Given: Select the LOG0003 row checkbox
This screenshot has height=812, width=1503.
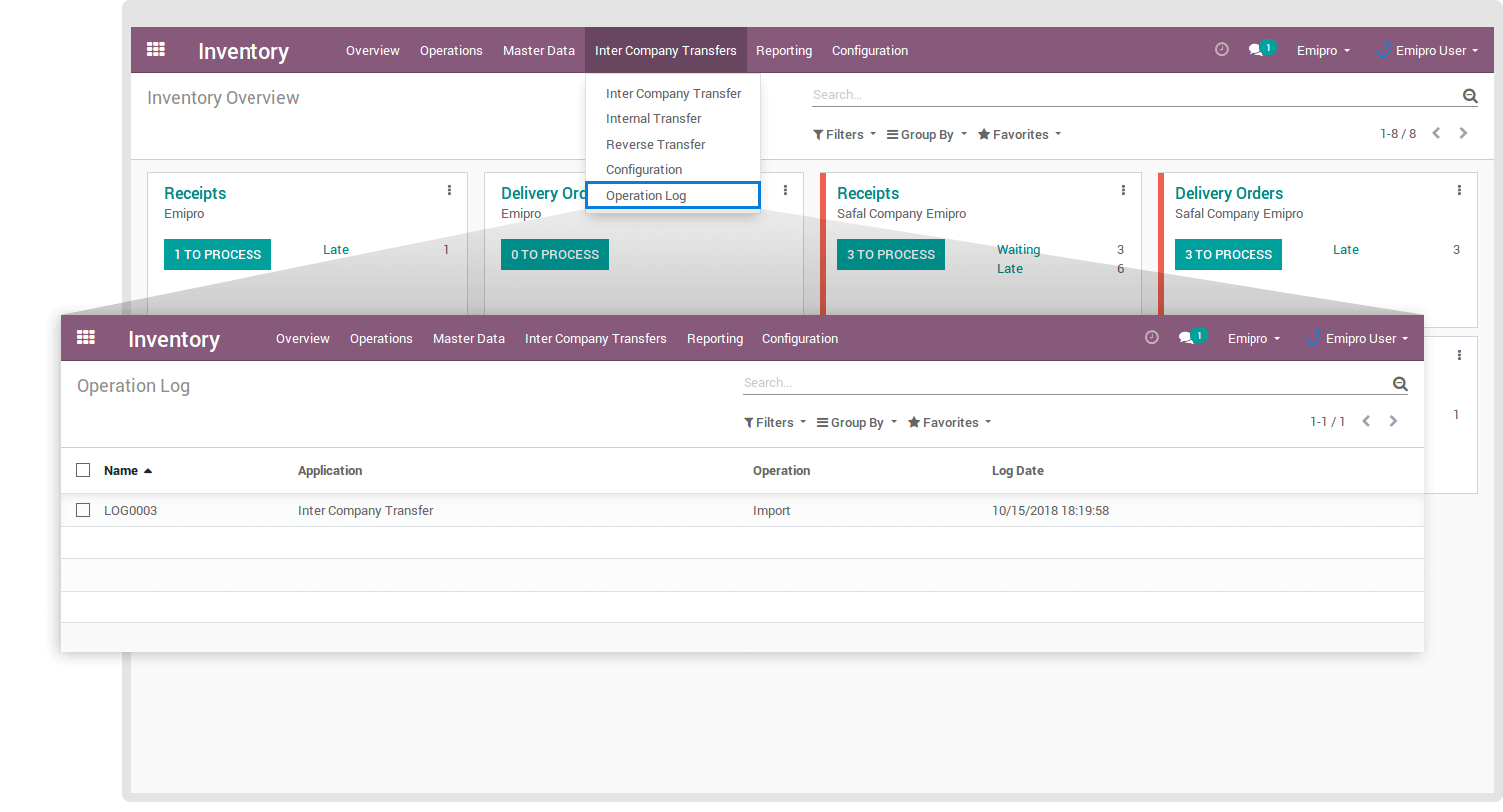Looking at the screenshot, I should (x=83, y=510).
